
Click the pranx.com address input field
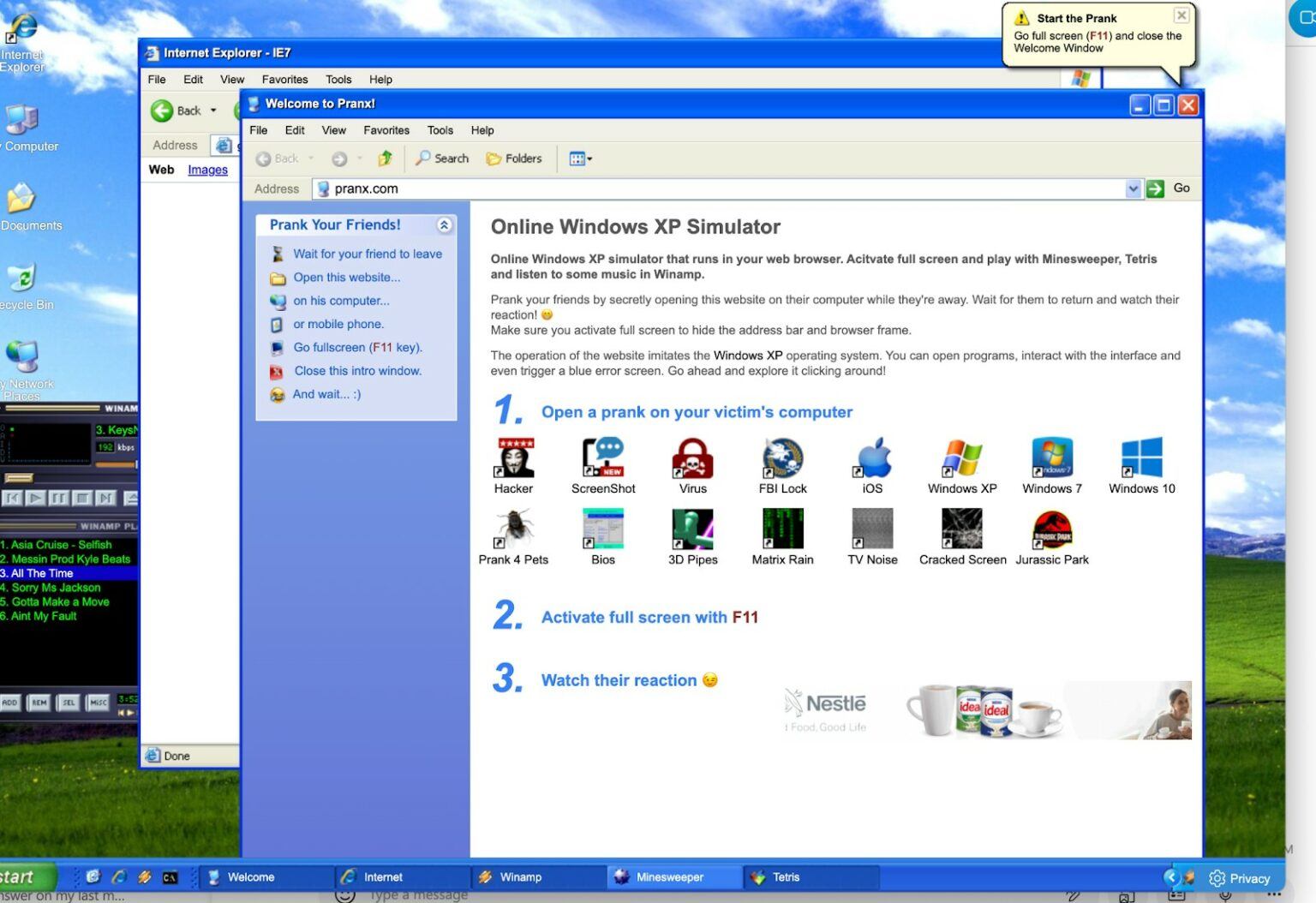tap(720, 189)
